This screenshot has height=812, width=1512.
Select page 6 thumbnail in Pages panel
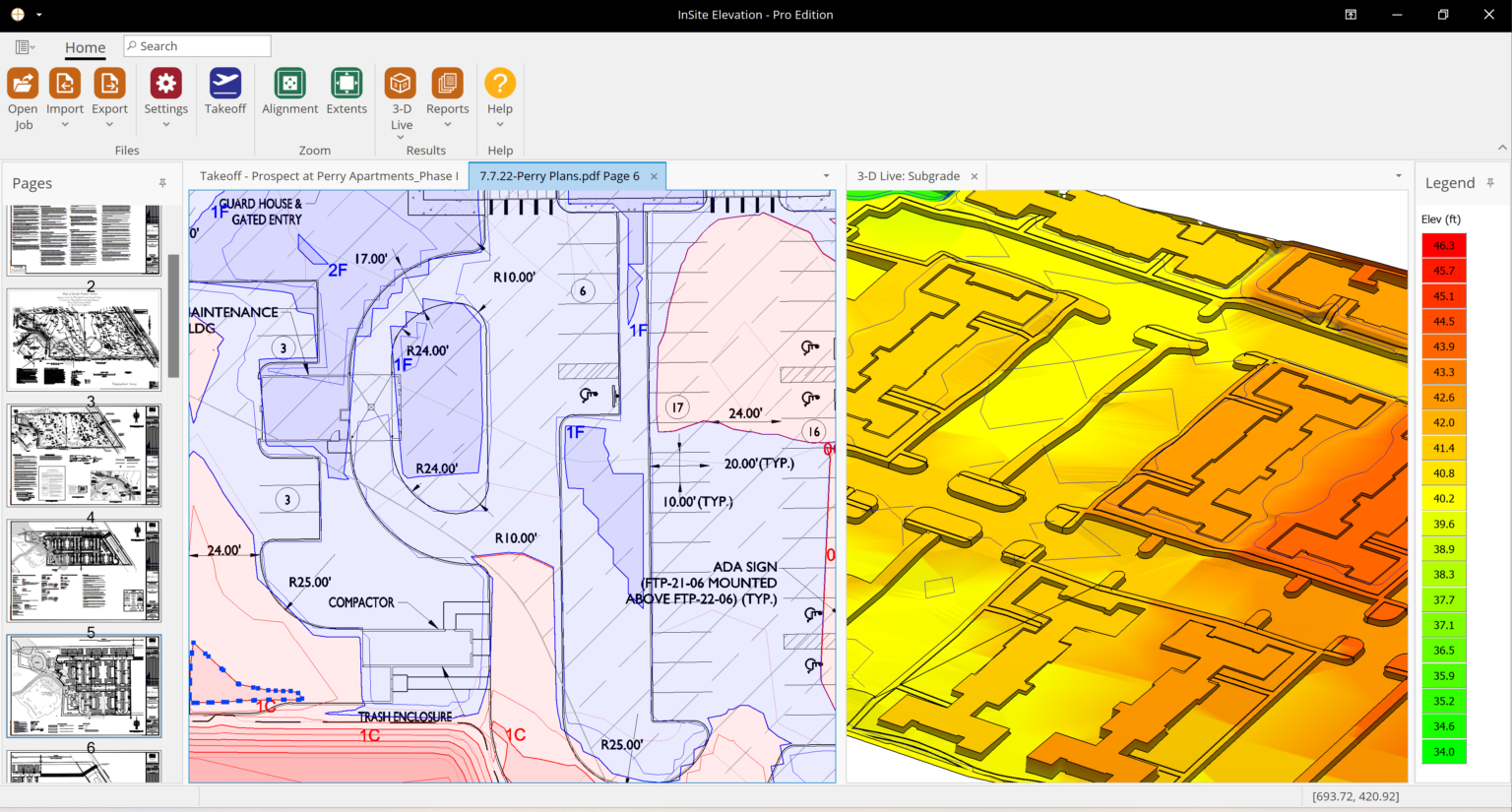(84, 686)
